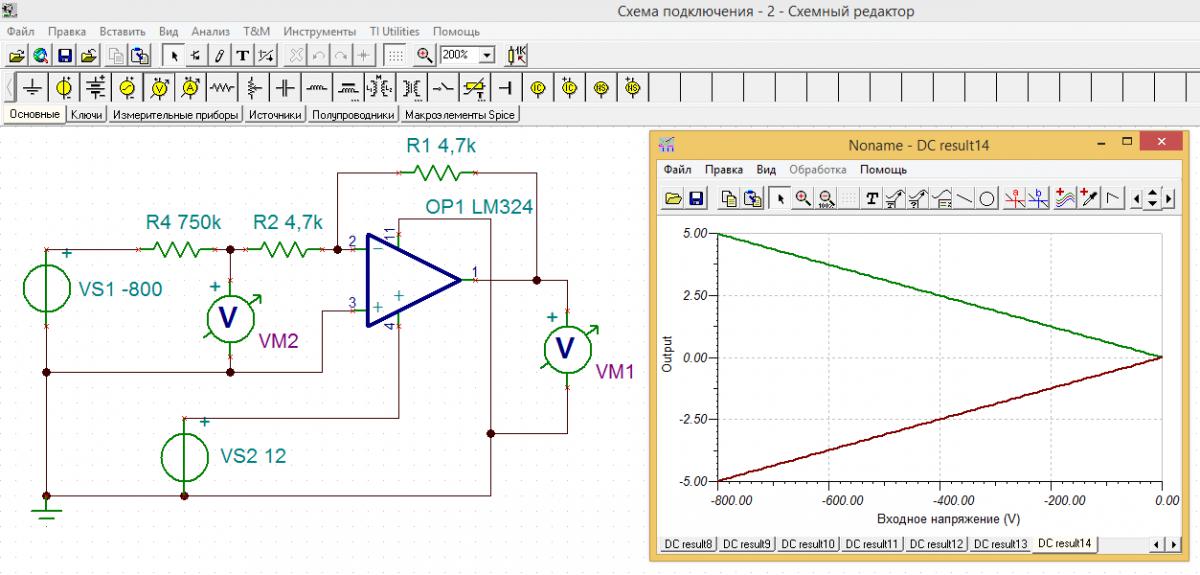Screen dimensions: 1200x575
Task: Toggle the grid display button
Action: tap(396, 55)
